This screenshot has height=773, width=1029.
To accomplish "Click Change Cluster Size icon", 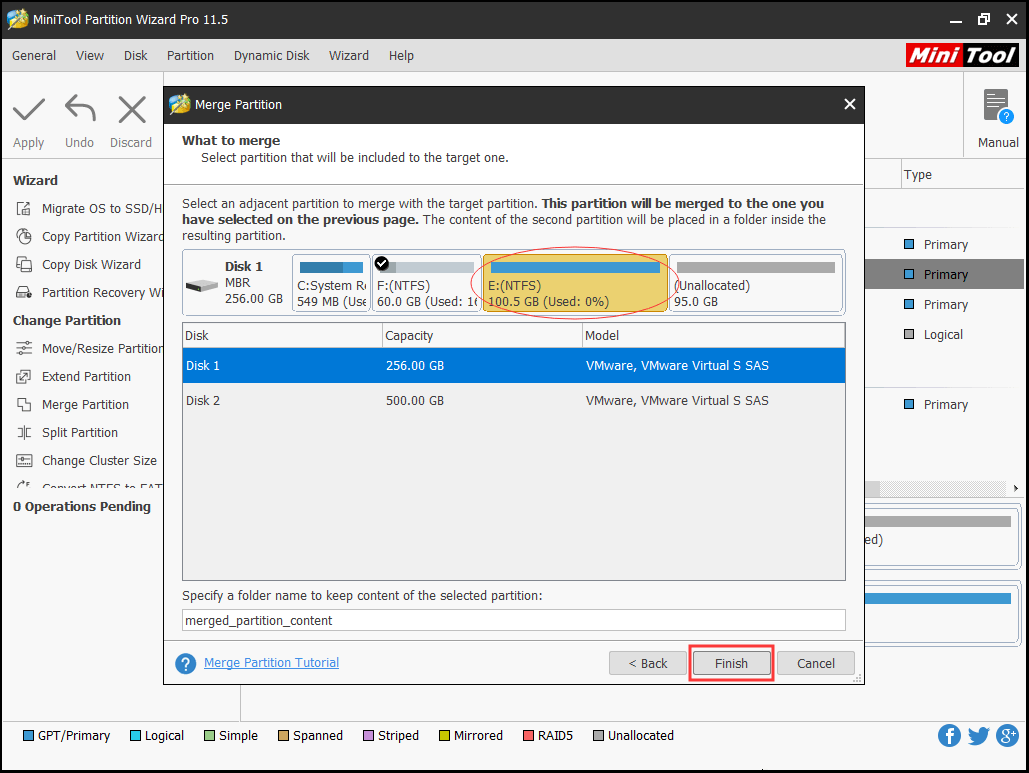I will (24, 461).
